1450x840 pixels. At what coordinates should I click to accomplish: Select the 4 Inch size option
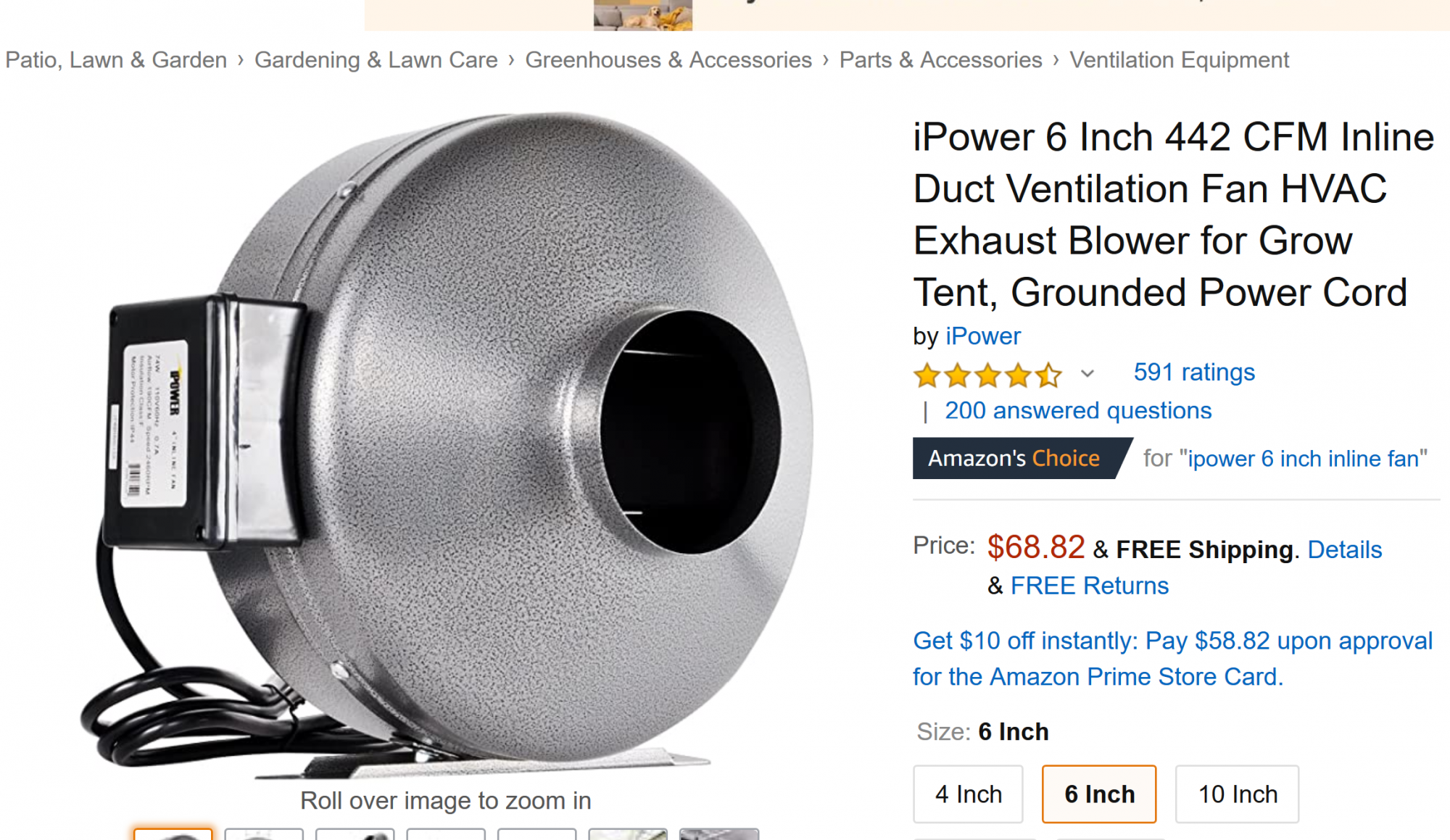(x=968, y=794)
